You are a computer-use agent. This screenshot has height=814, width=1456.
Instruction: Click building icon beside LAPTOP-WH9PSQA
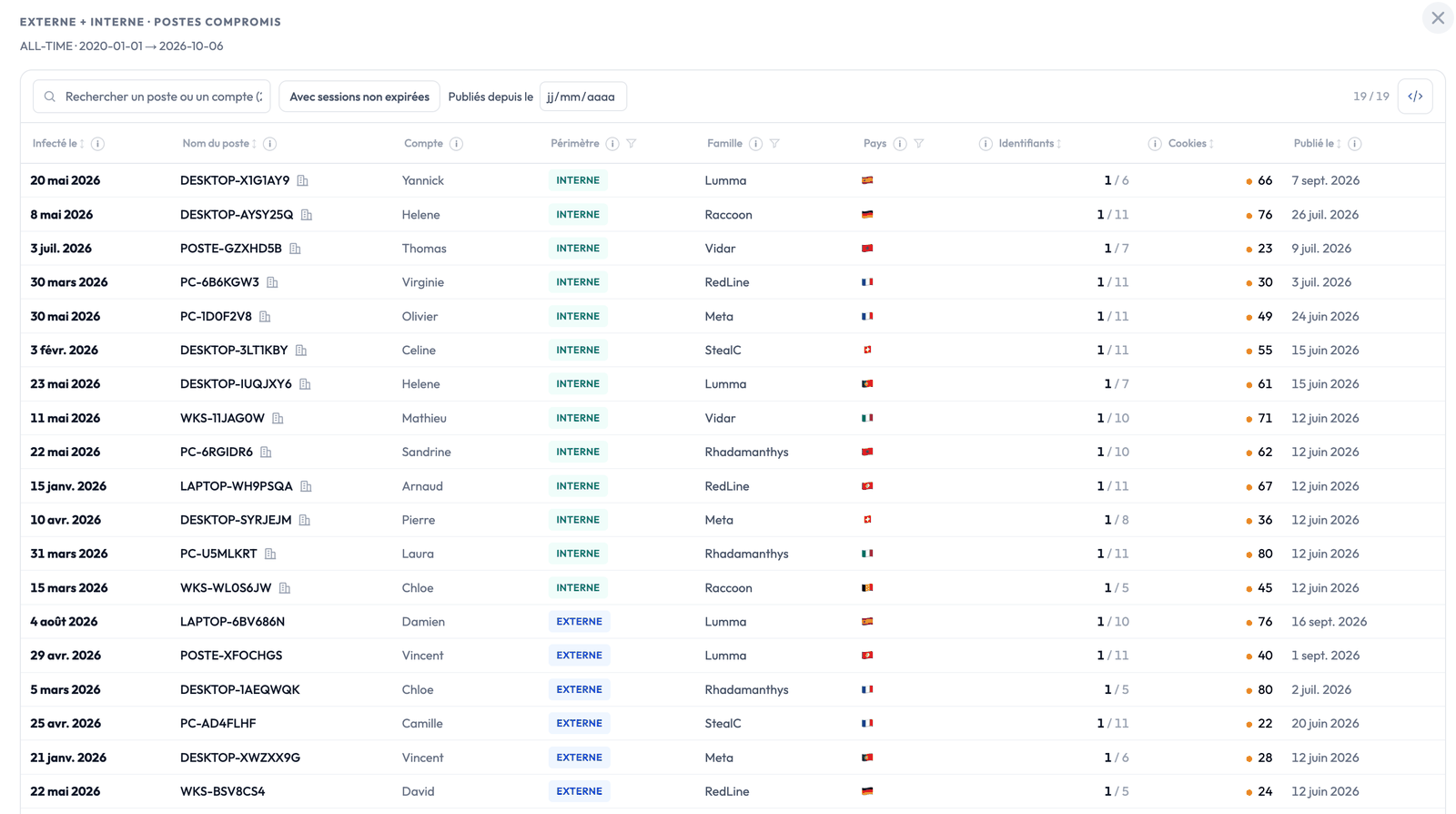[x=306, y=486]
